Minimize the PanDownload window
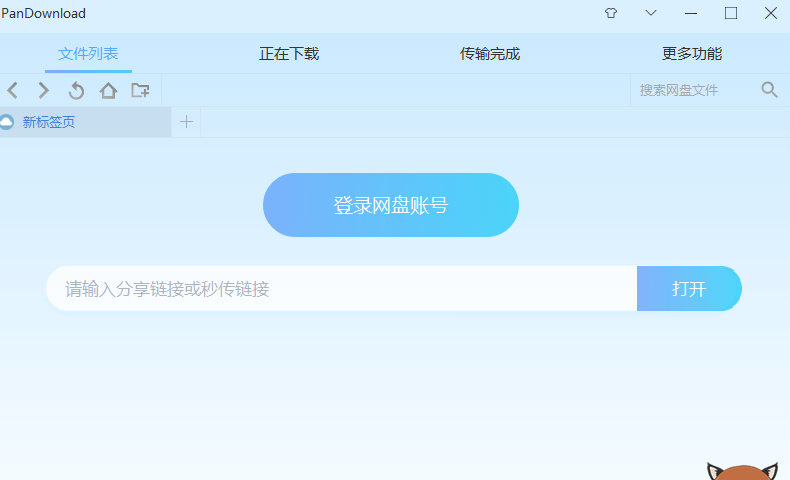Image resolution: width=790 pixels, height=480 pixels. pyautogui.click(x=691, y=13)
